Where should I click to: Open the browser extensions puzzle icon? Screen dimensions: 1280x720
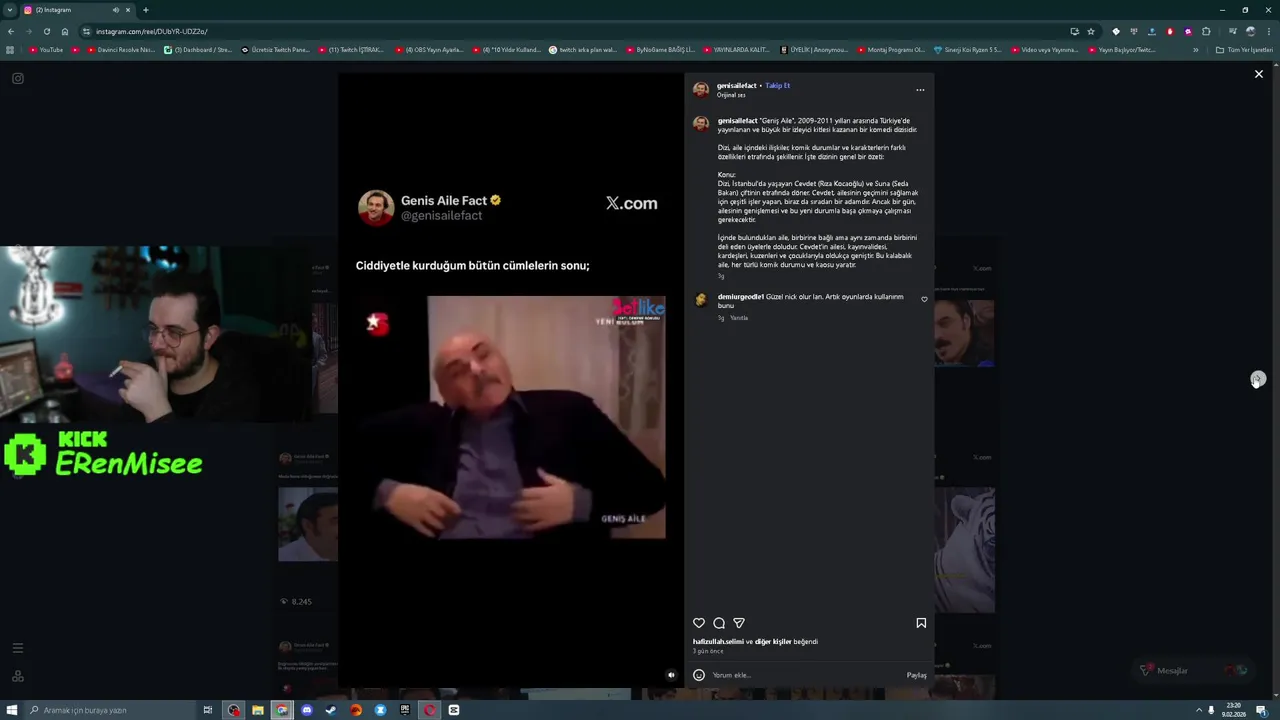[x=1206, y=31]
